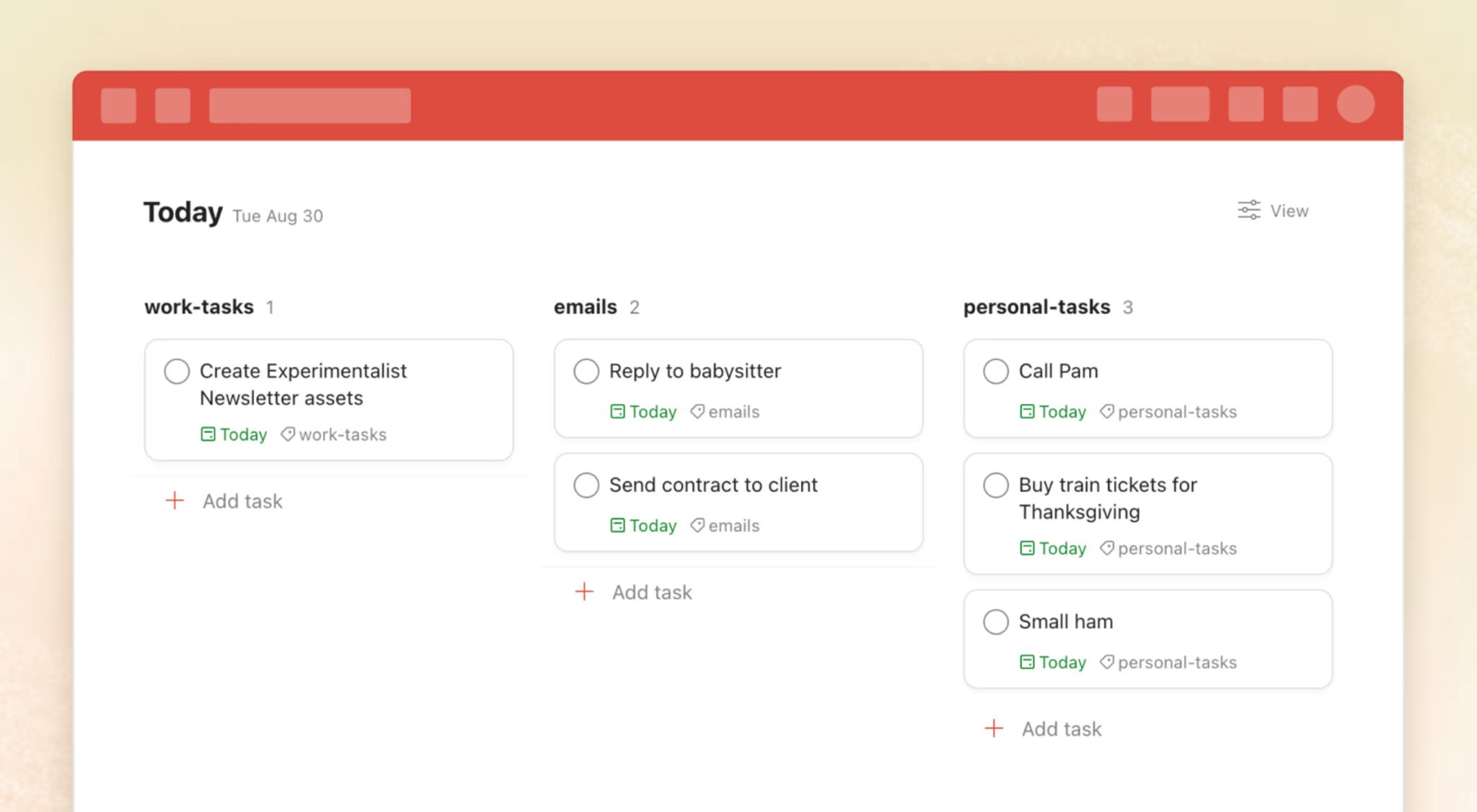Viewport: 1477px width, 812px height.
Task: Click the calendar icon on 'Call Pam'
Action: [1026, 411]
